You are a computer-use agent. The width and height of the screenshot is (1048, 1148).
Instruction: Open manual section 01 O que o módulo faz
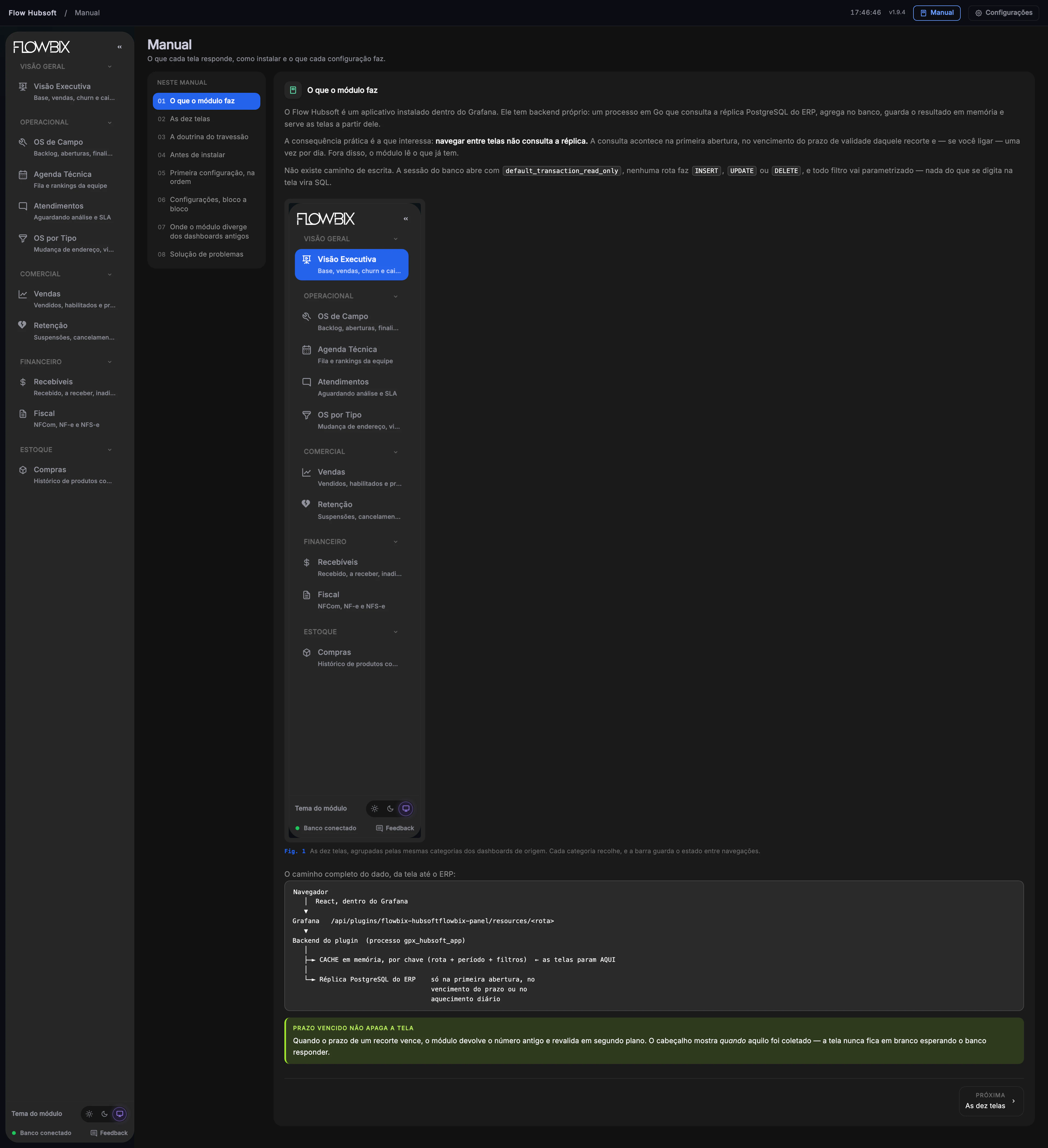[x=206, y=101]
